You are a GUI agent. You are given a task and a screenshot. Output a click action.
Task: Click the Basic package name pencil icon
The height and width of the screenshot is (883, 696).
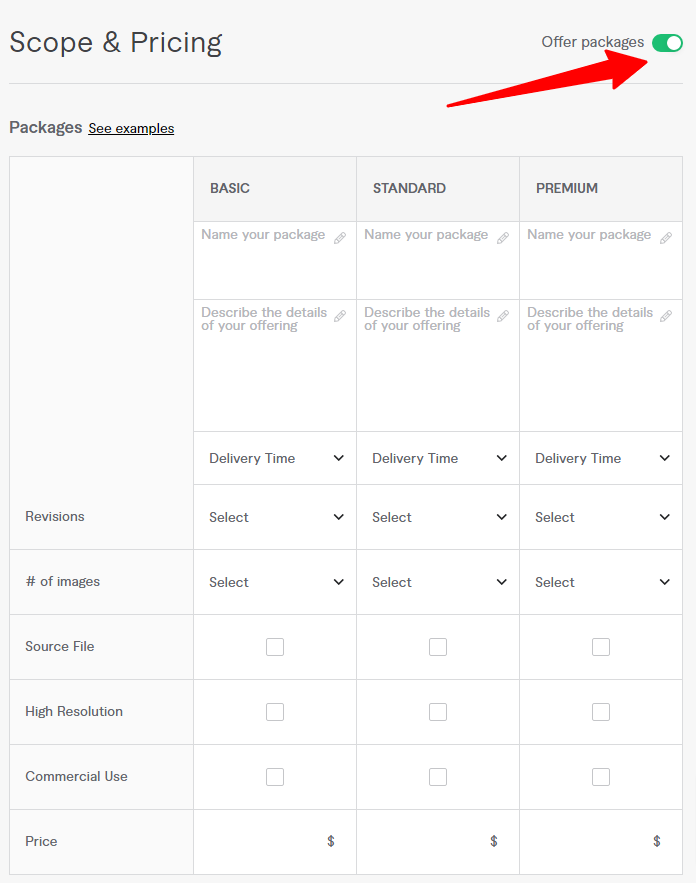[x=340, y=238]
